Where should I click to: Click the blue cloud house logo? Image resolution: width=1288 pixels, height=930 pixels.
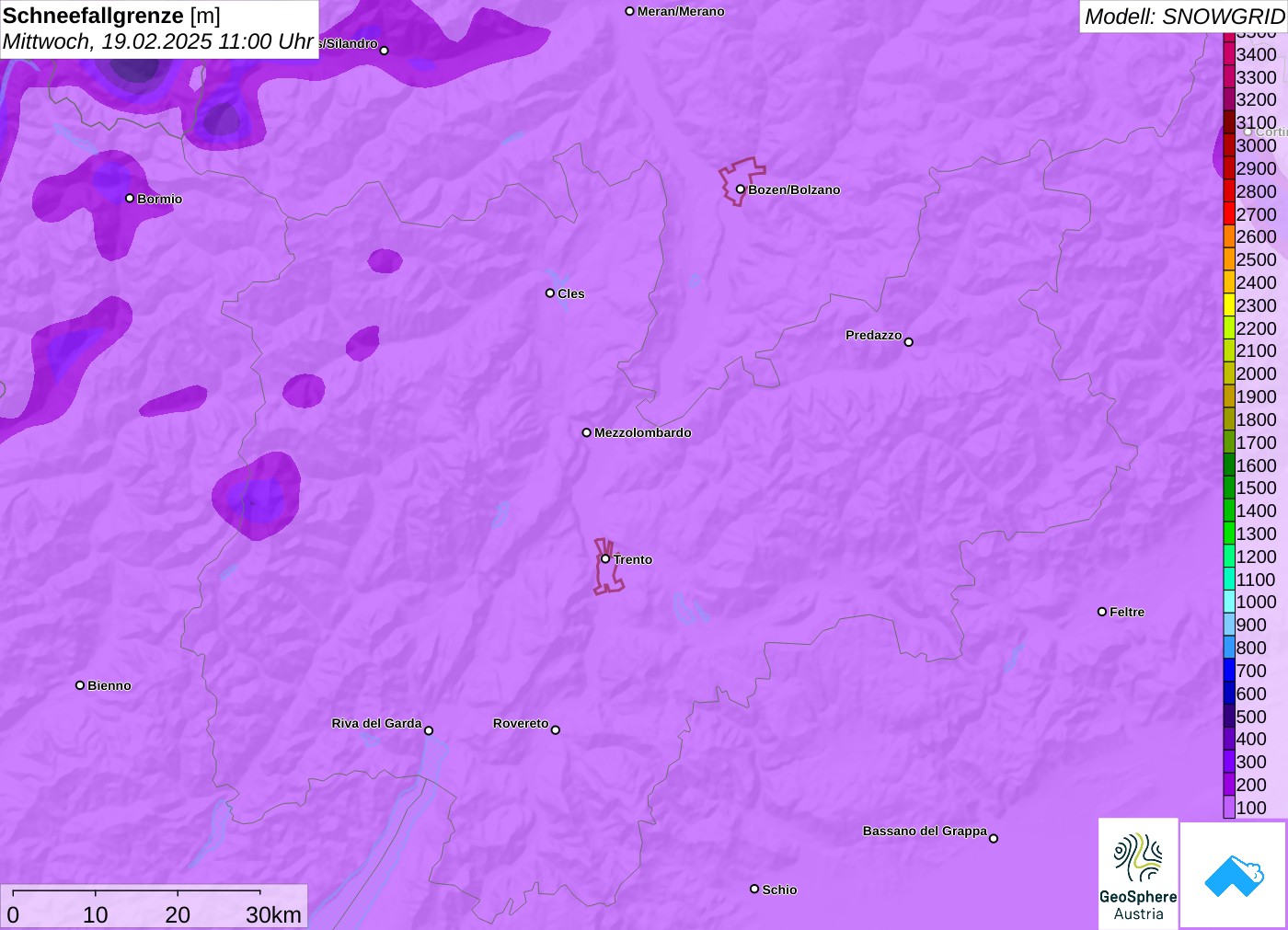point(1233,875)
